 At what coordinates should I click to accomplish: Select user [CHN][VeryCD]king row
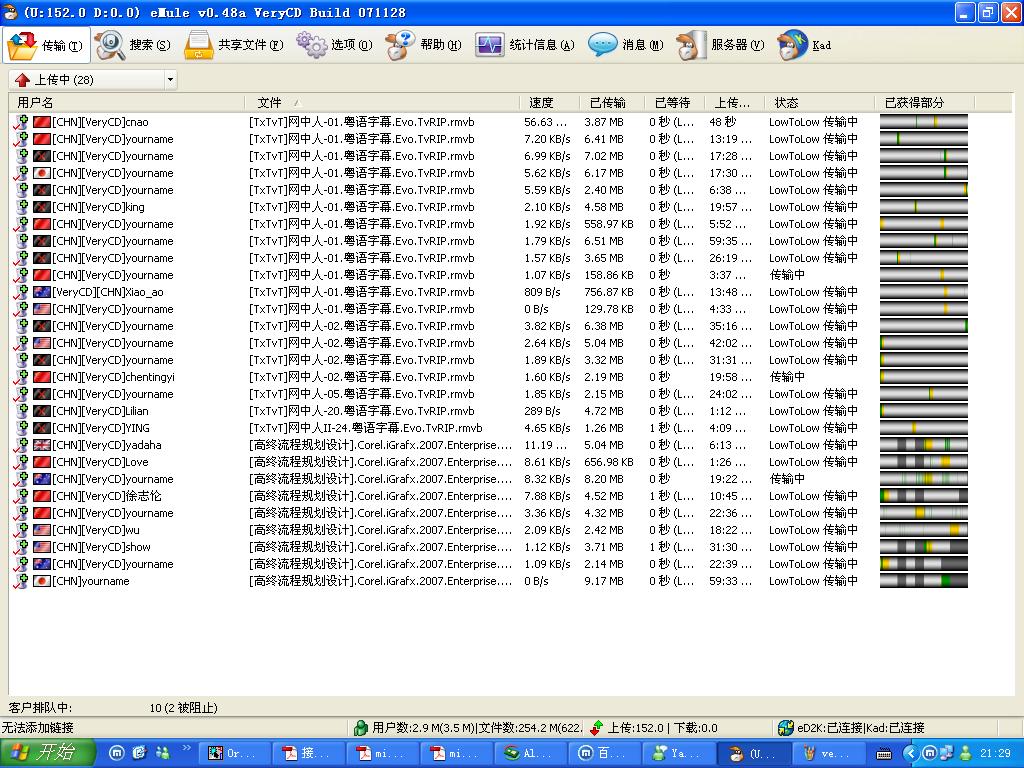click(490, 207)
